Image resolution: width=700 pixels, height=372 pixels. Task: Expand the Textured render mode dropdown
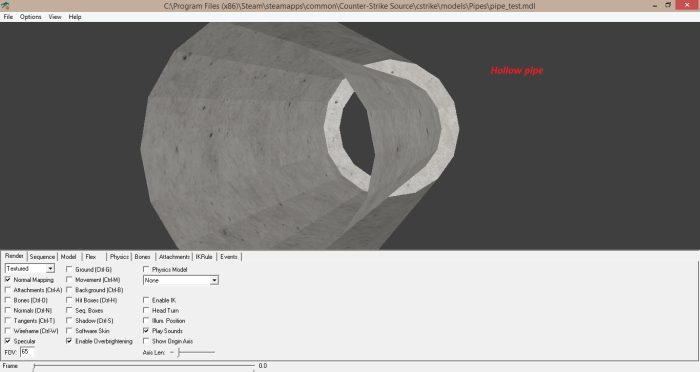click(x=29, y=268)
